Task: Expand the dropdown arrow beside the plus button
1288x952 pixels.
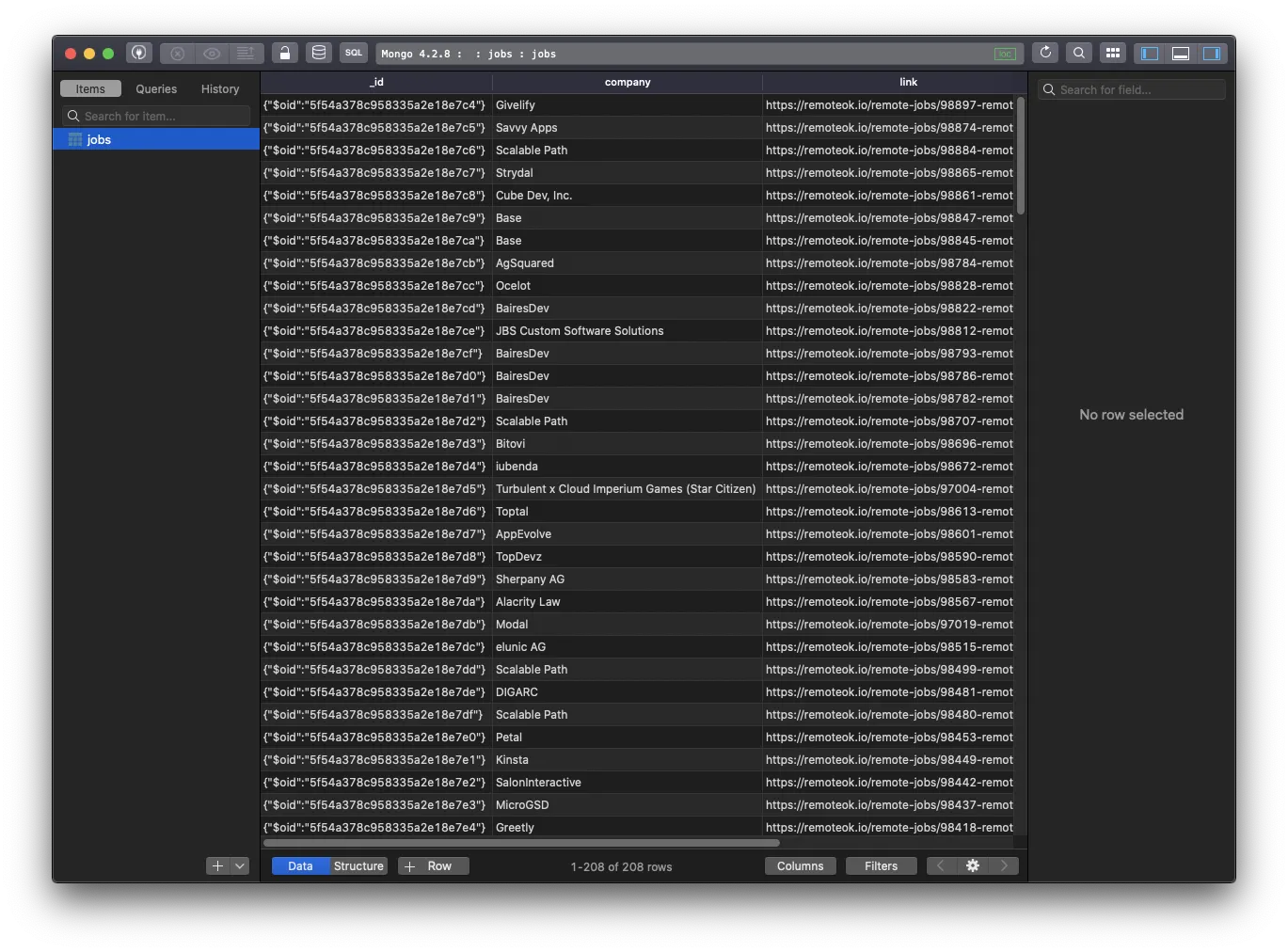Action: [x=240, y=865]
